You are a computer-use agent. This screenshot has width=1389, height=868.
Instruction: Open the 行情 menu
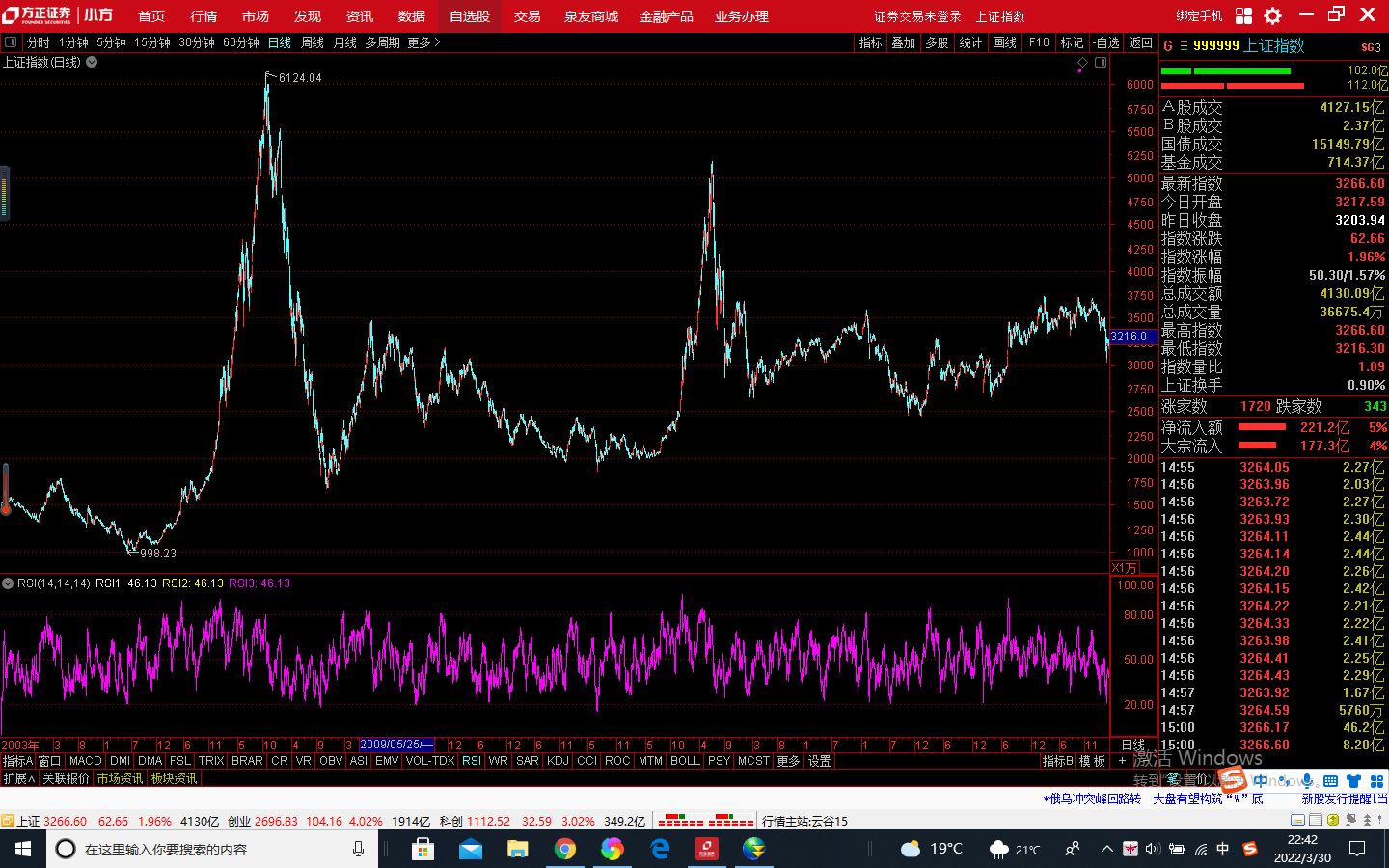coord(204,16)
